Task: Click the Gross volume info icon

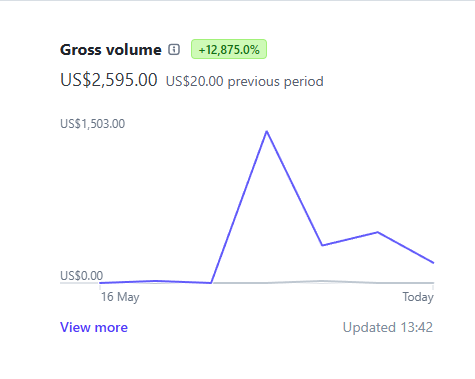Action: point(174,50)
